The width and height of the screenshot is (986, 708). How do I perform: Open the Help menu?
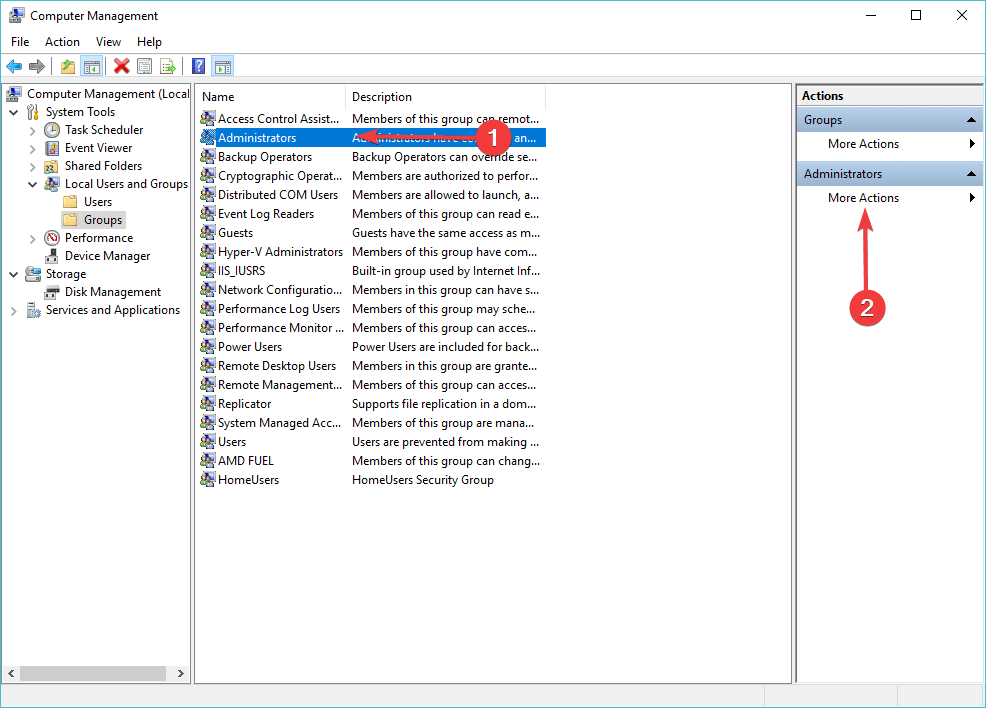tap(150, 41)
